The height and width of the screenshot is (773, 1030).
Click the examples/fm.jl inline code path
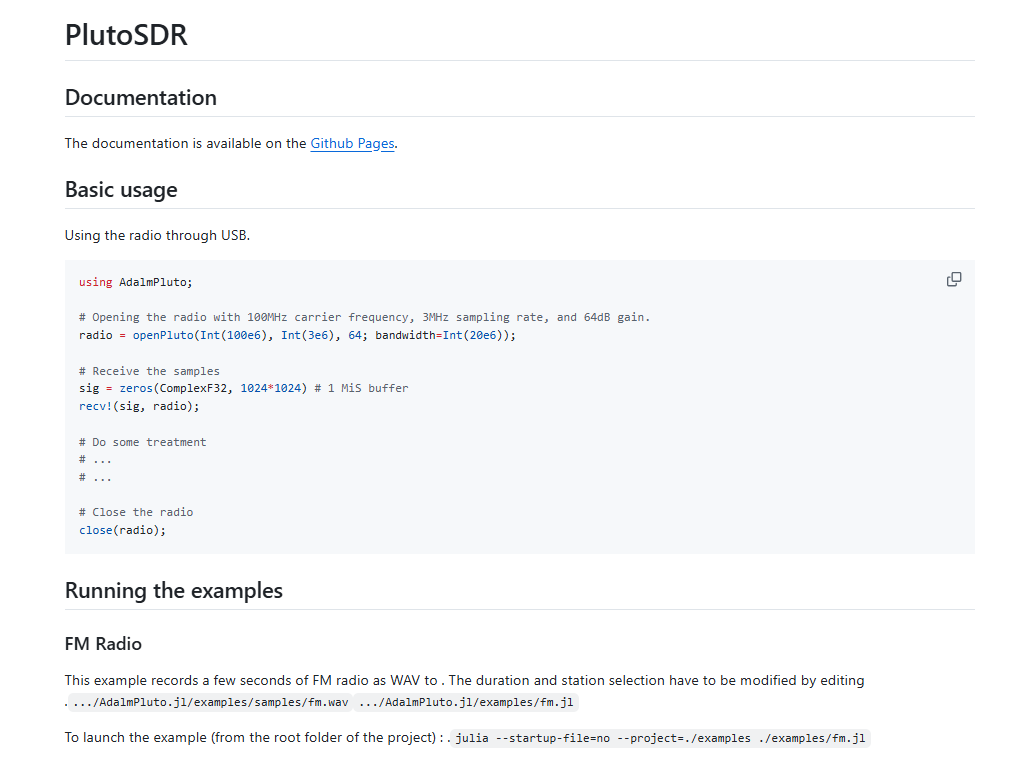coord(466,702)
